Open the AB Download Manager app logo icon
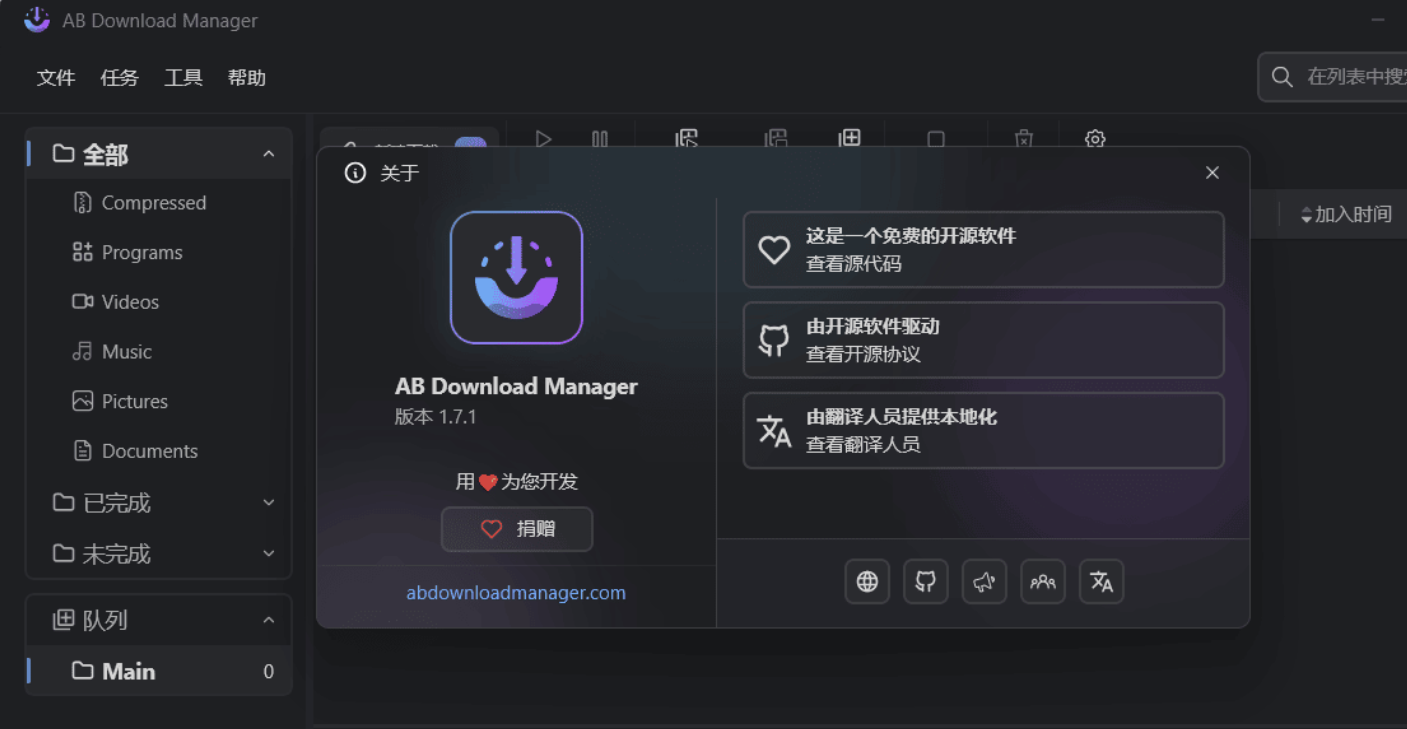The height and width of the screenshot is (729, 1407). click(x=36, y=19)
